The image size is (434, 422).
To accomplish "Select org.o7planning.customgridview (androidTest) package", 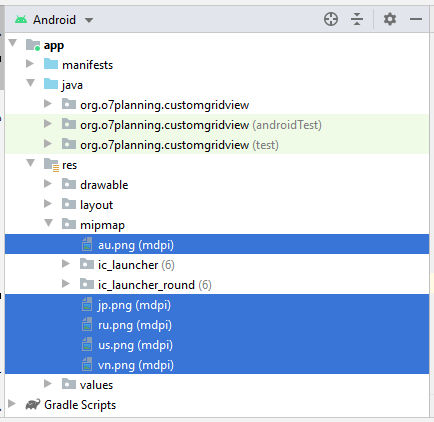I will [201, 125].
